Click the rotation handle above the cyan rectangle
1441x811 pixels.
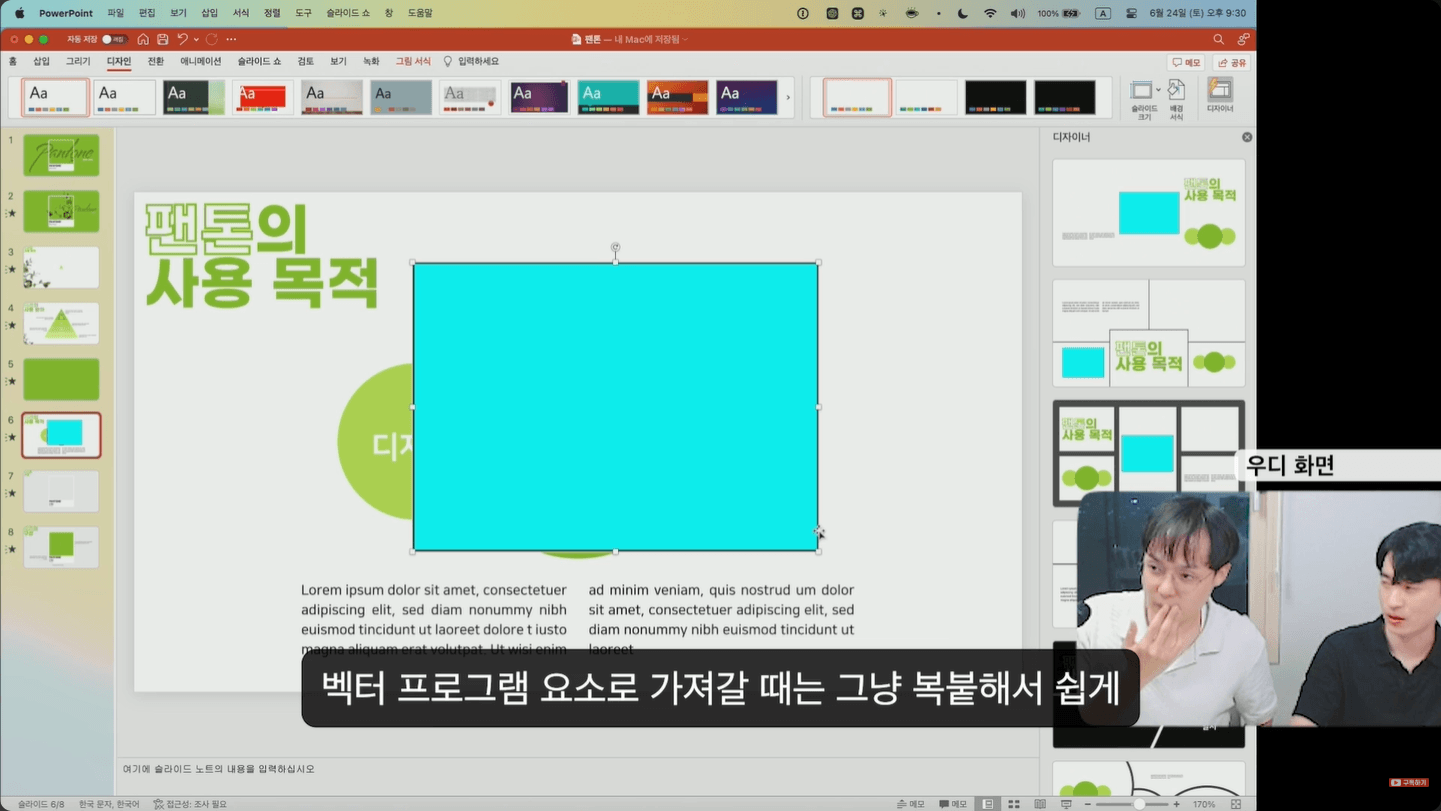615,247
